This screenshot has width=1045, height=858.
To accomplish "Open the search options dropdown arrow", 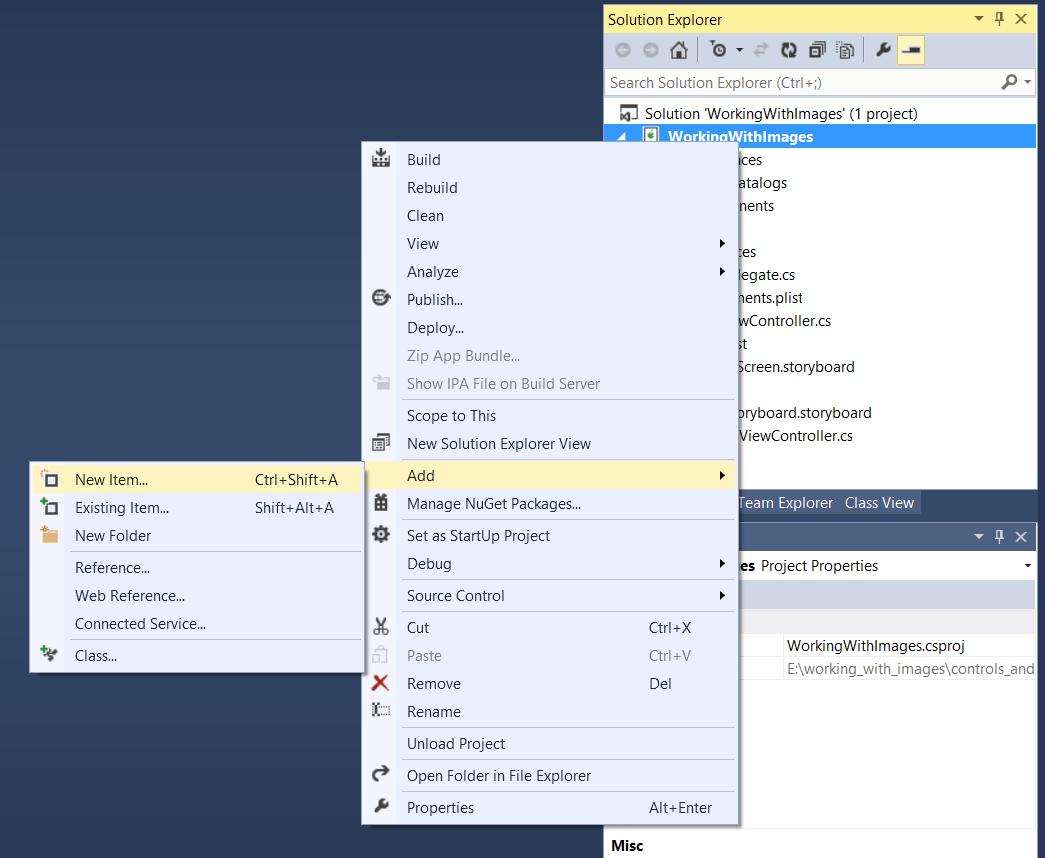I will coord(1028,82).
